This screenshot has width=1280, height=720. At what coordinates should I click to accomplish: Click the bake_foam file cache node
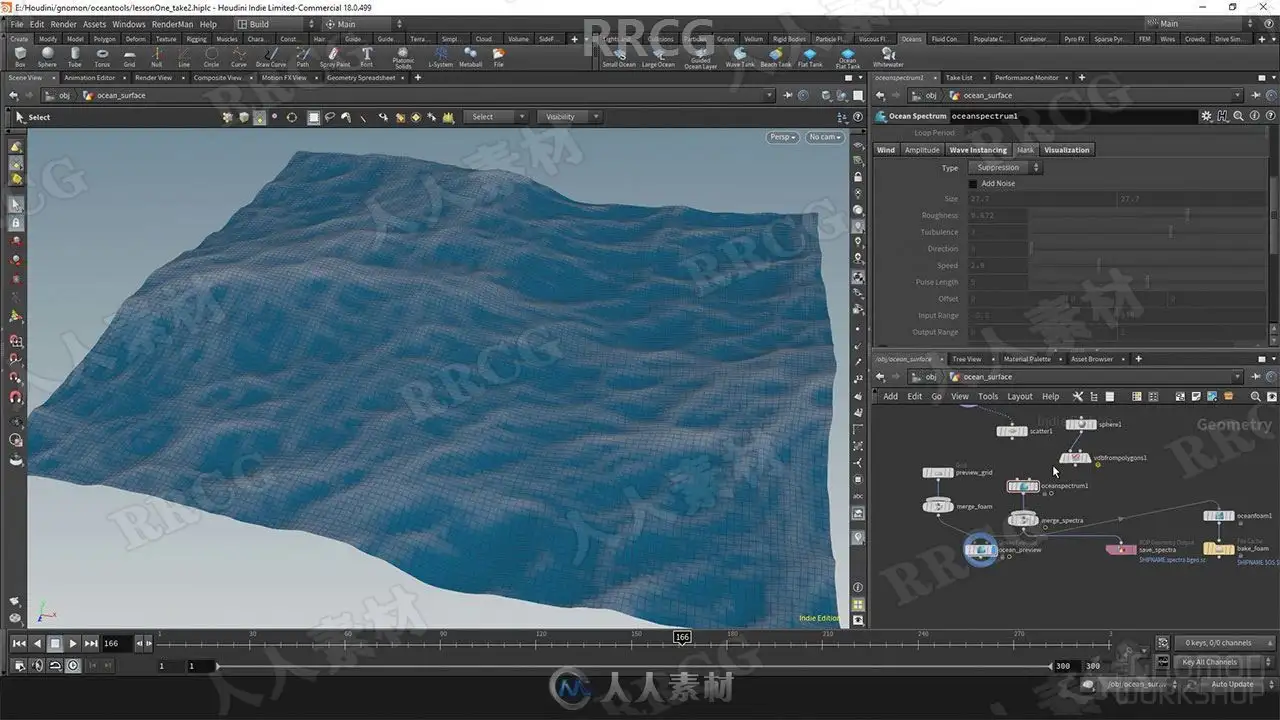coord(1218,549)
